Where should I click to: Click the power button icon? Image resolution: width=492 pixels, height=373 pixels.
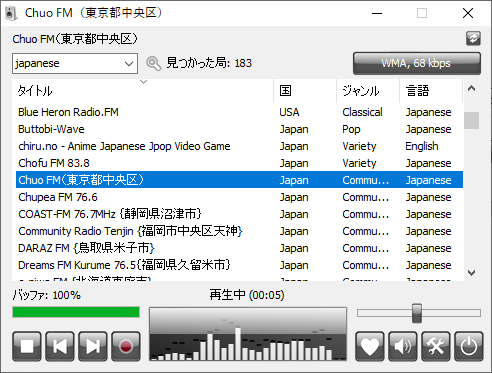click(468, 346)
